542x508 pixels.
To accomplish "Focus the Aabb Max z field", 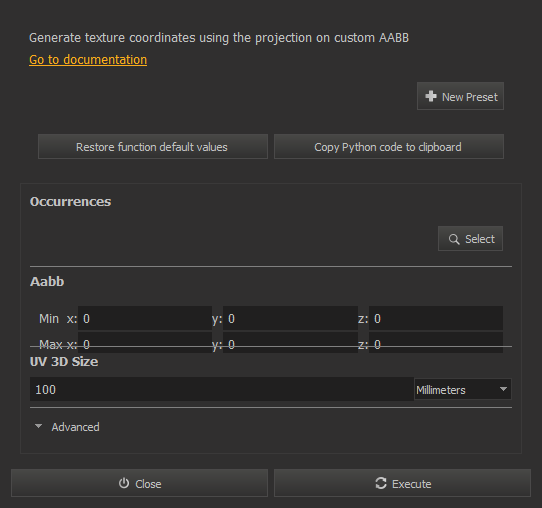I will pyautogui.click(x=436, y=343).
